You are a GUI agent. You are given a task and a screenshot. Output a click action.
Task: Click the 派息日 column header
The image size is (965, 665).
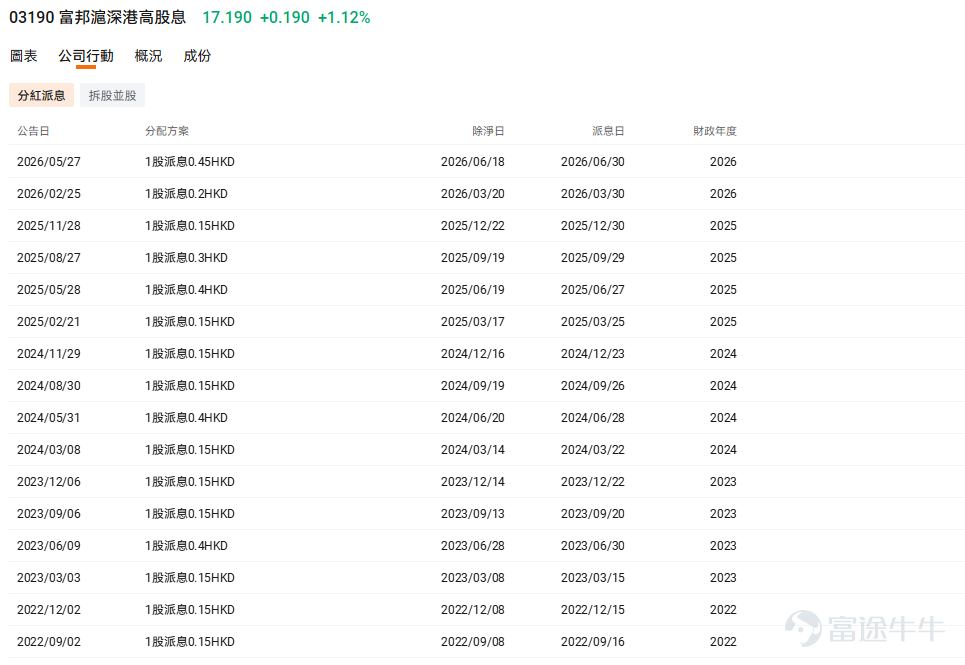608,131
